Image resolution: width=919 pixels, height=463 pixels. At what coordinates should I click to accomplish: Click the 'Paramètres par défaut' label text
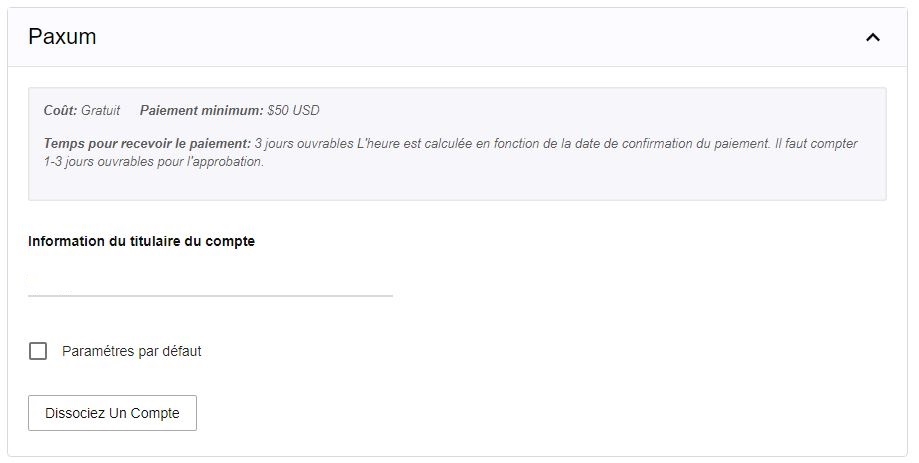click(131, 351)
